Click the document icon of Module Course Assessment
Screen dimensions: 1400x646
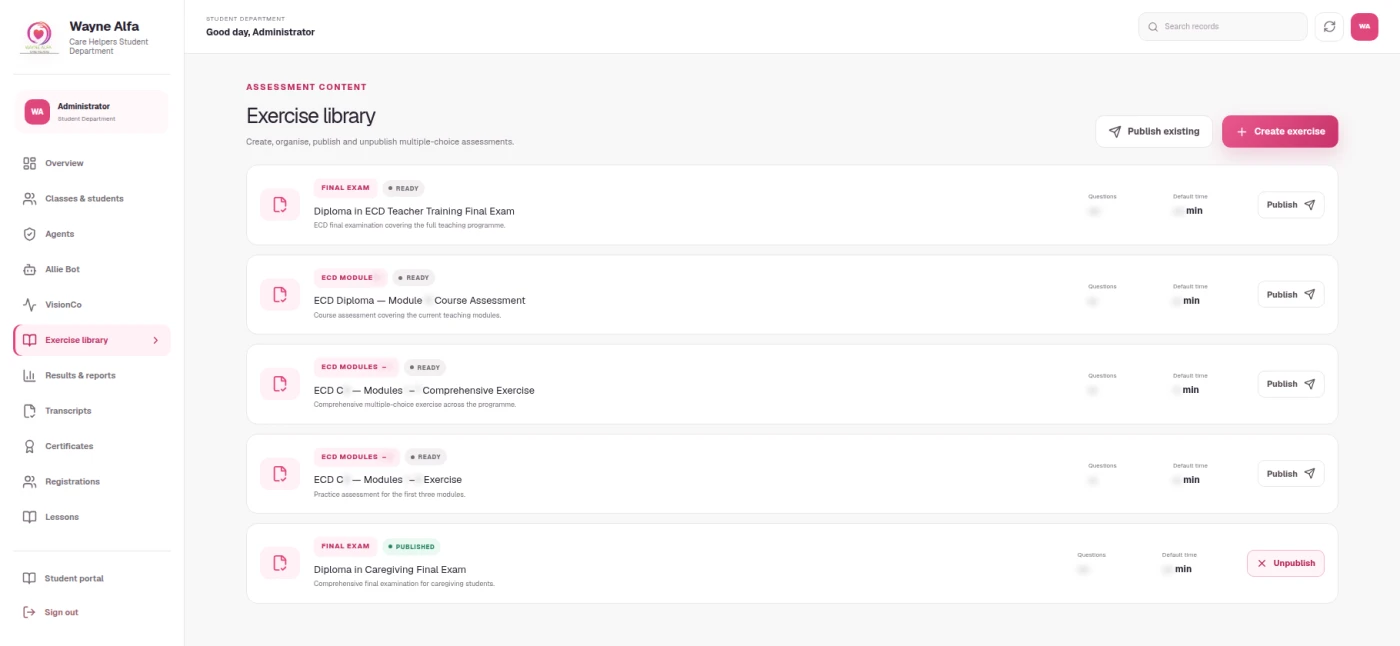click(x=280, y=295)
